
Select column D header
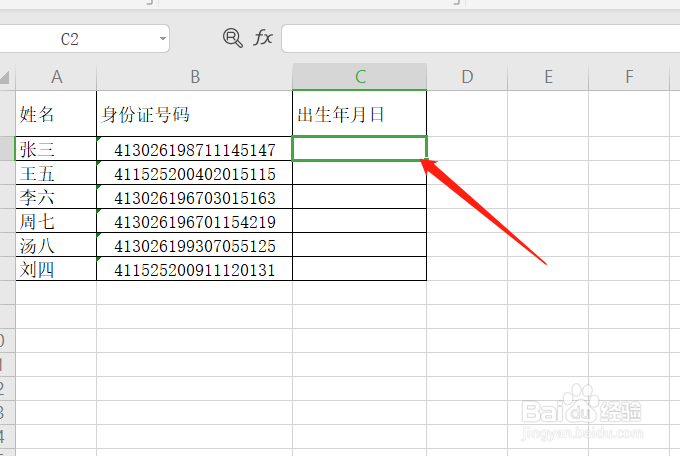(467, 77)
